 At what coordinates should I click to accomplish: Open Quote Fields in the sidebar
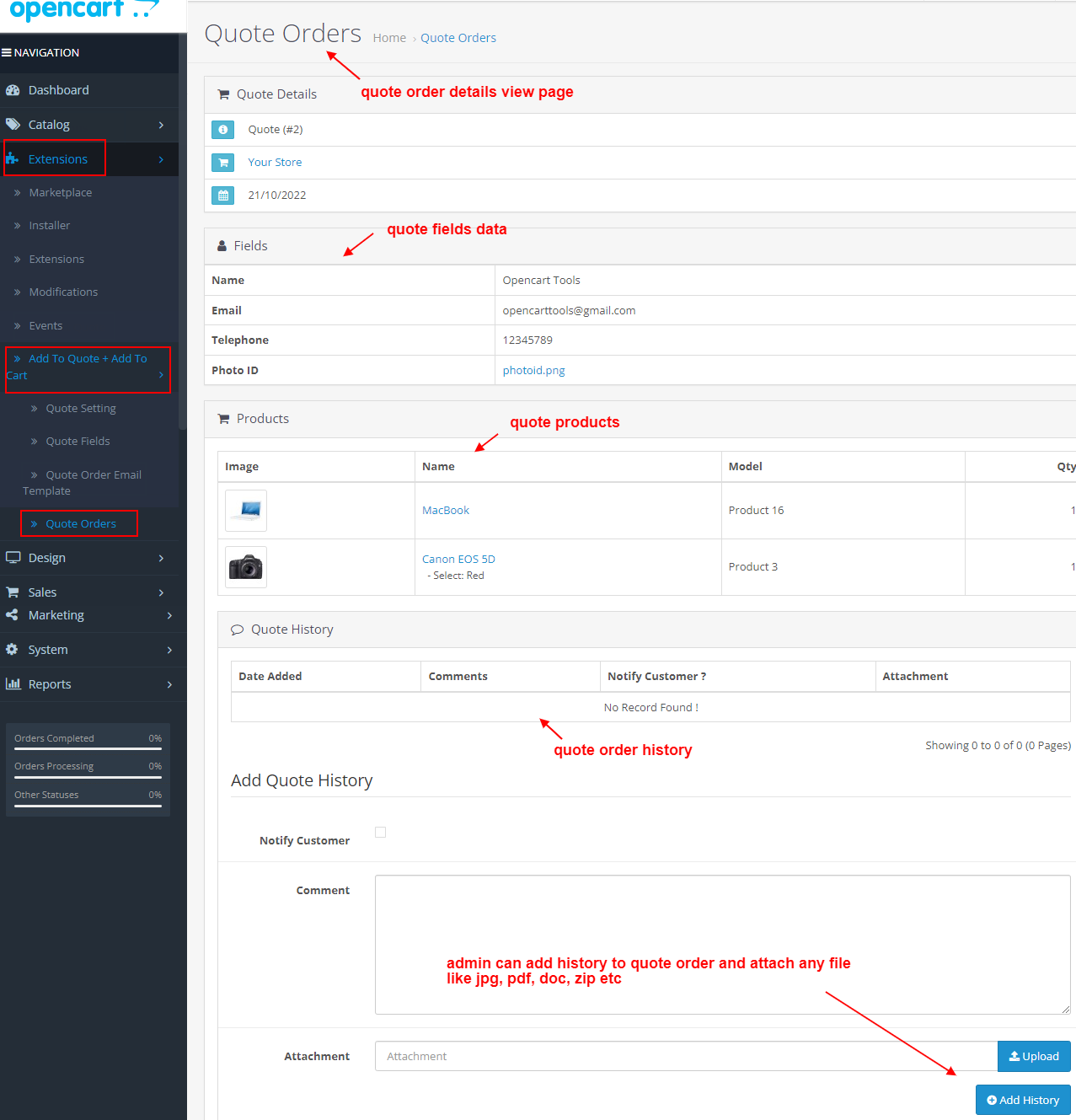(x=78, y=442)
